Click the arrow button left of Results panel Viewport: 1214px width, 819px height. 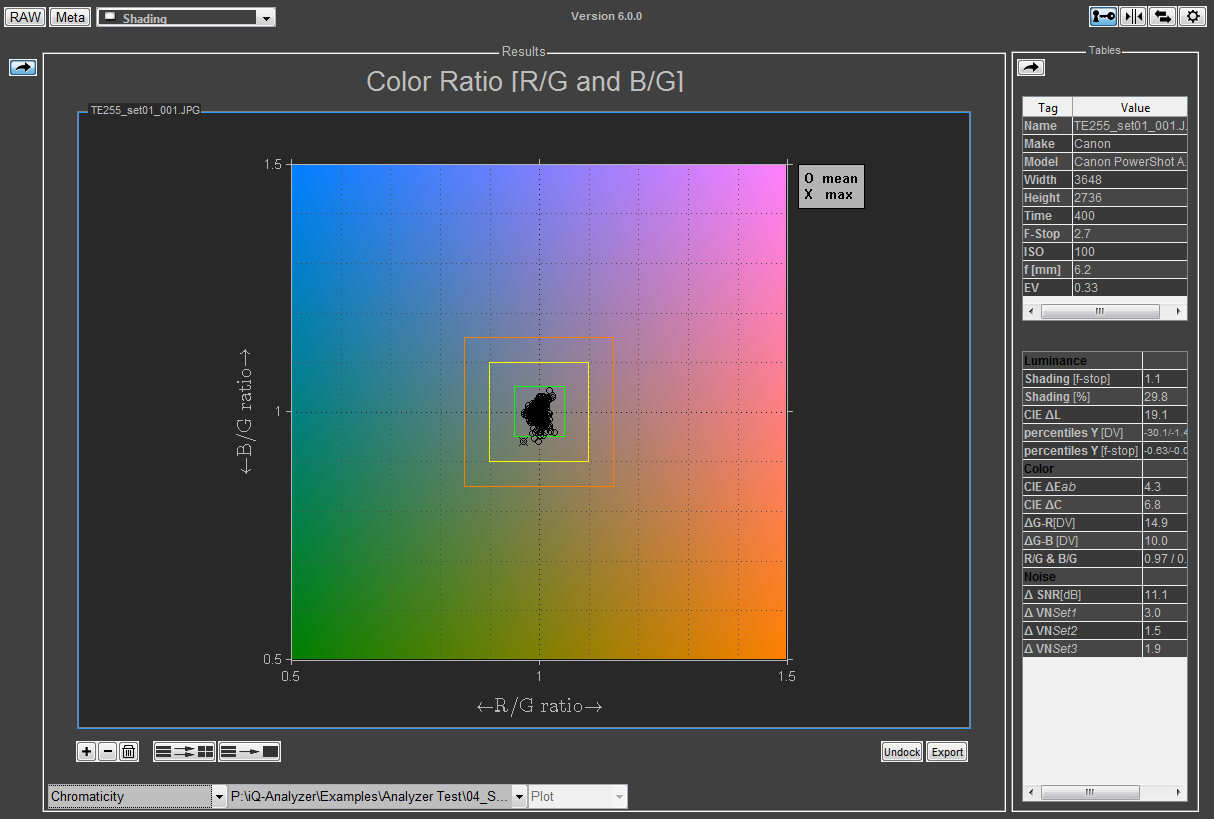click(23, 67)
